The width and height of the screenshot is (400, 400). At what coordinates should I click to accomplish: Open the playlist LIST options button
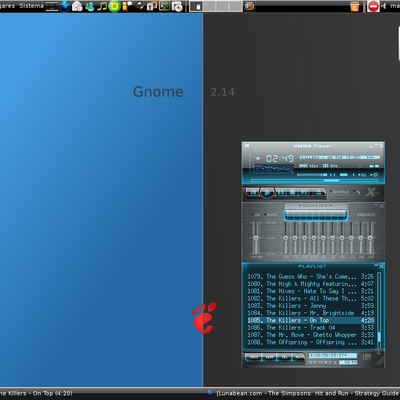367,357
